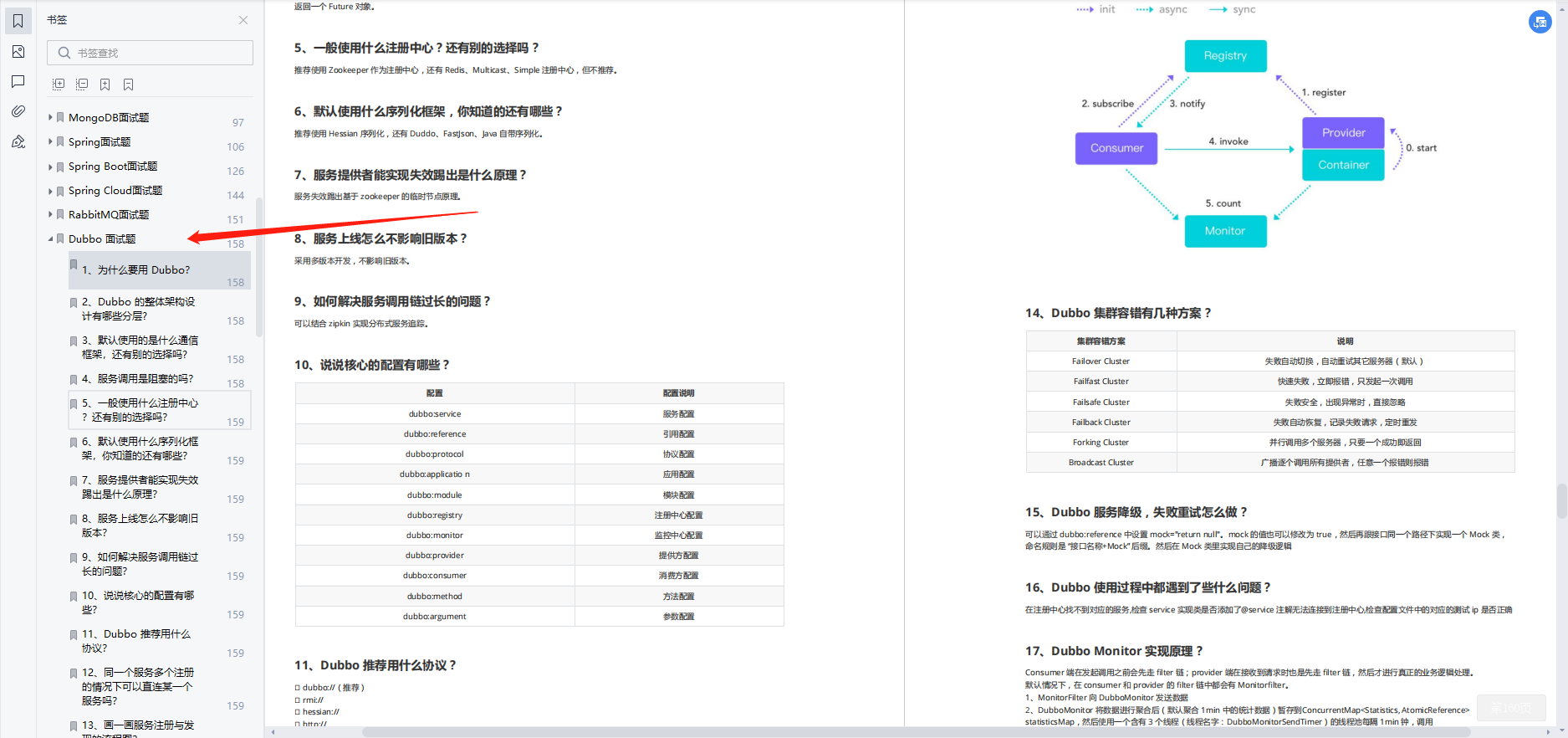Click the Monitor box in the diagram

coord(1225,231)
